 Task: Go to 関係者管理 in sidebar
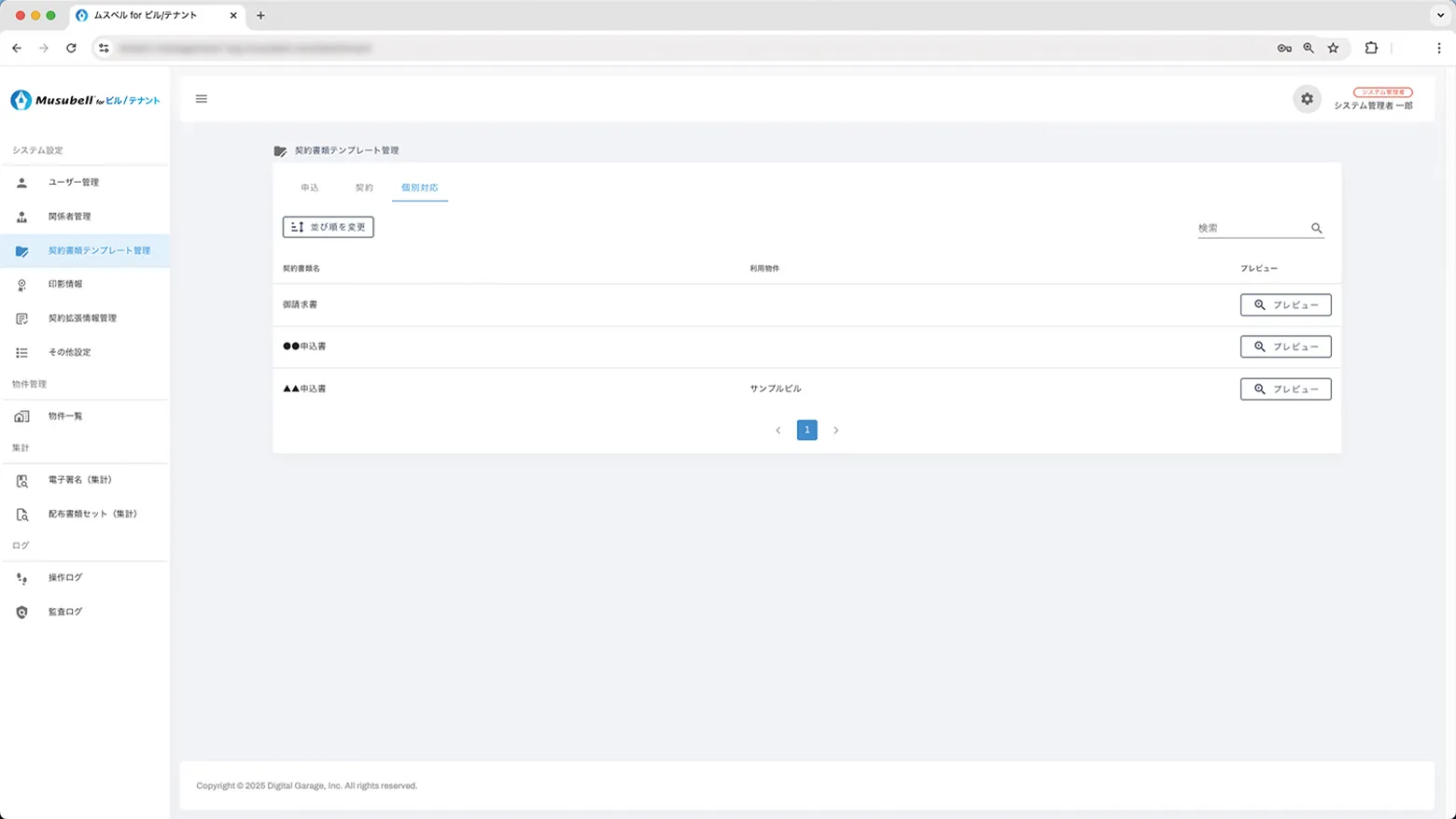(69, 217)
